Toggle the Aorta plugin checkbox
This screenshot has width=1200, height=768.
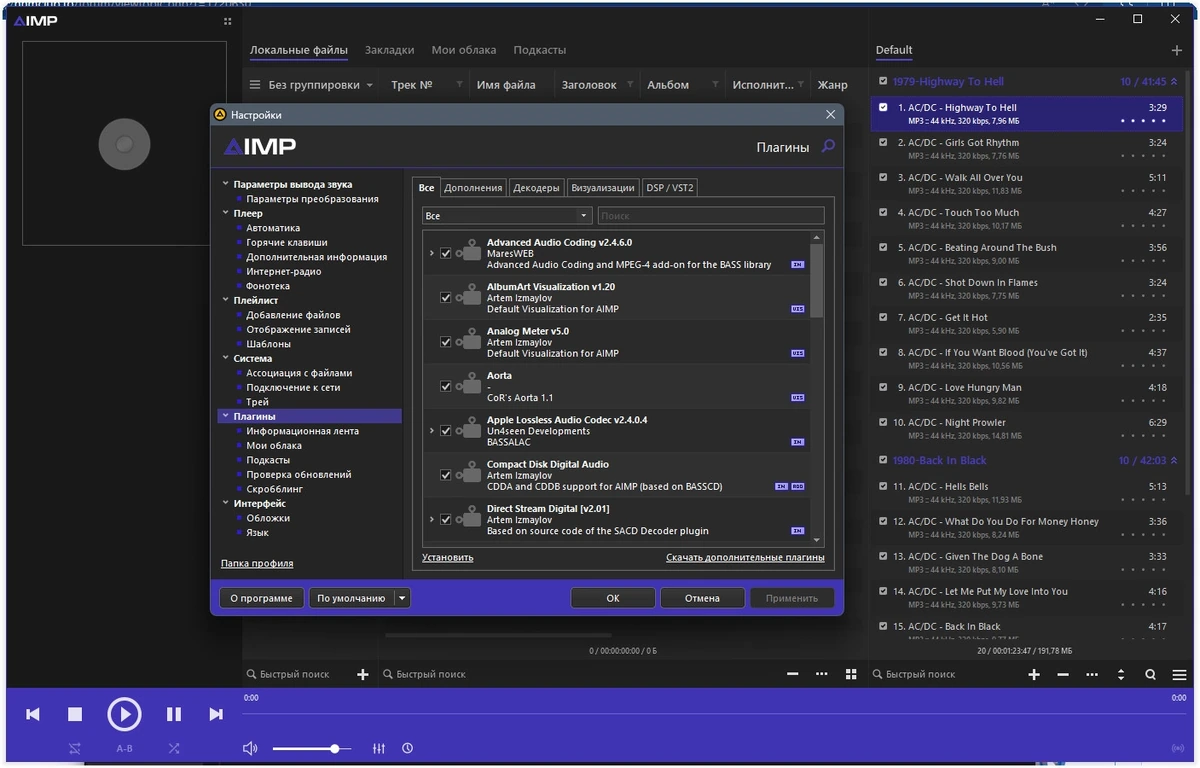pos(446,386)
